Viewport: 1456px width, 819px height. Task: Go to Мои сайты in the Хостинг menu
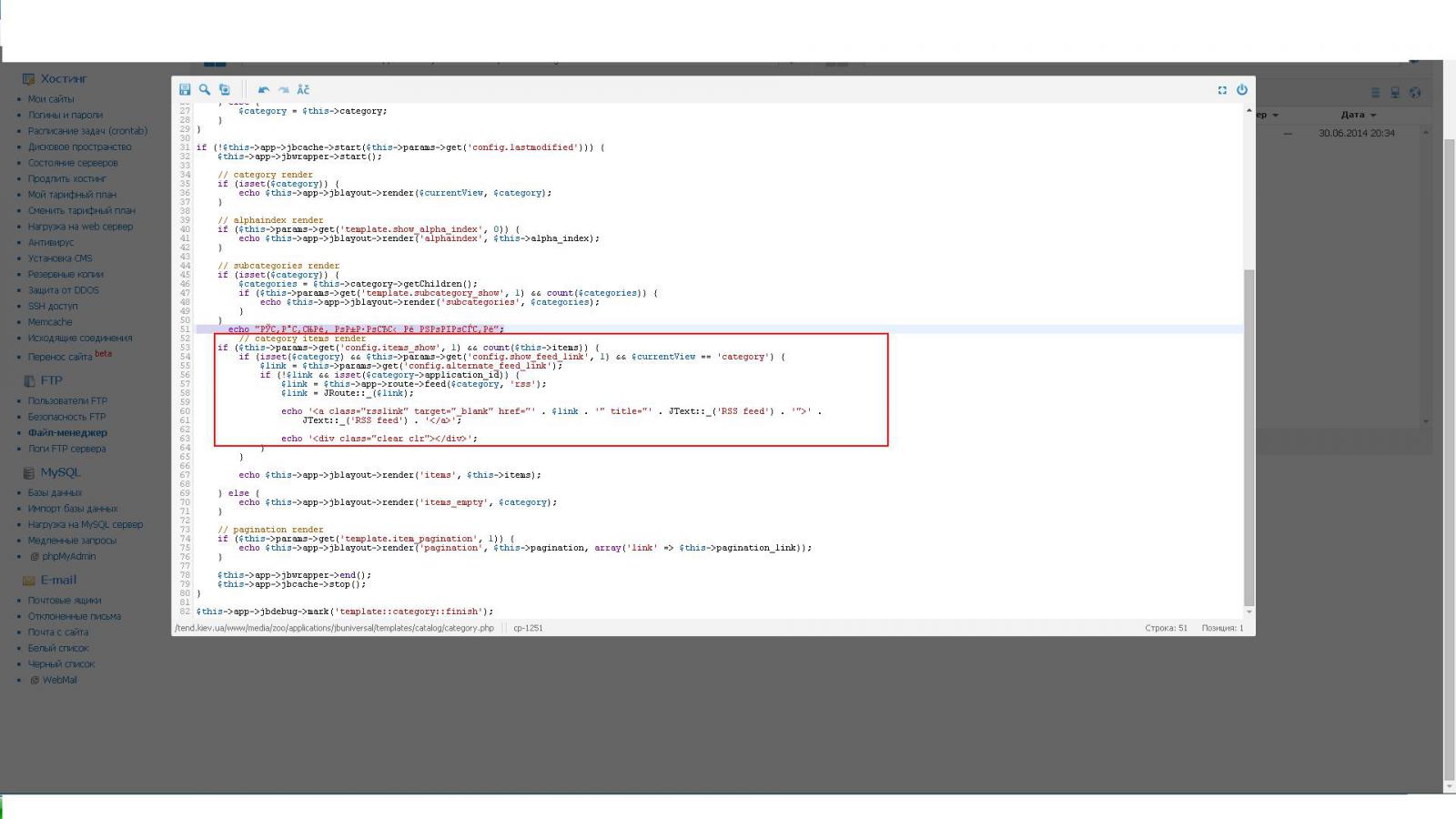click(51, 99)
